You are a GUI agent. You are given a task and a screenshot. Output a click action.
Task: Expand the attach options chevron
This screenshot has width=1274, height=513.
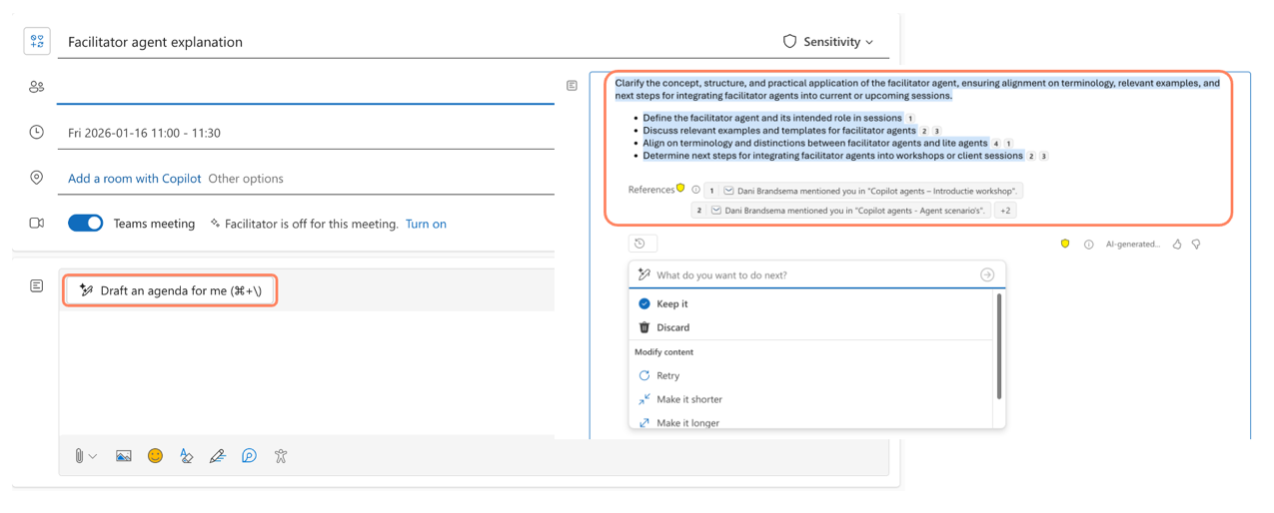point(93,456)
